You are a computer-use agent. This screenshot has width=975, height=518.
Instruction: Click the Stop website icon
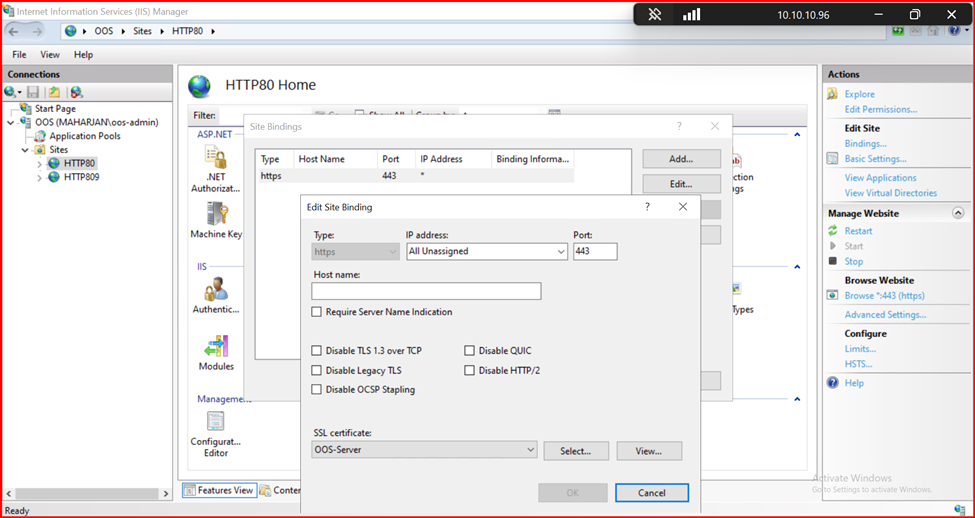[833, 262]
